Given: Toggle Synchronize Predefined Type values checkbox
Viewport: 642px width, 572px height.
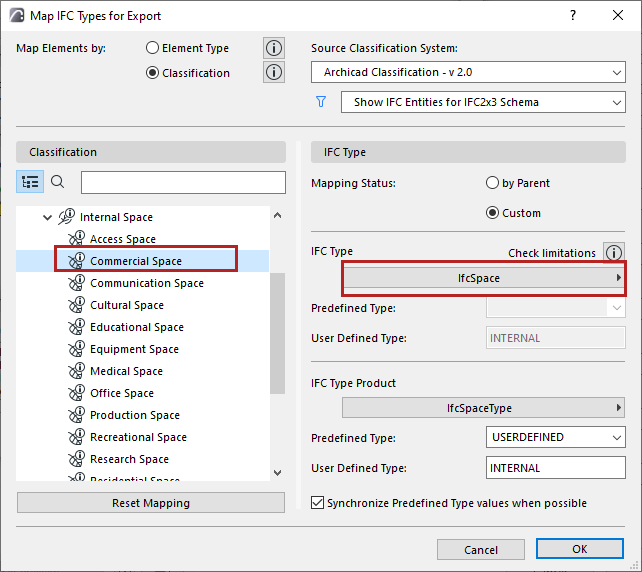Looking at the screenshot, I should coord(318,503).
